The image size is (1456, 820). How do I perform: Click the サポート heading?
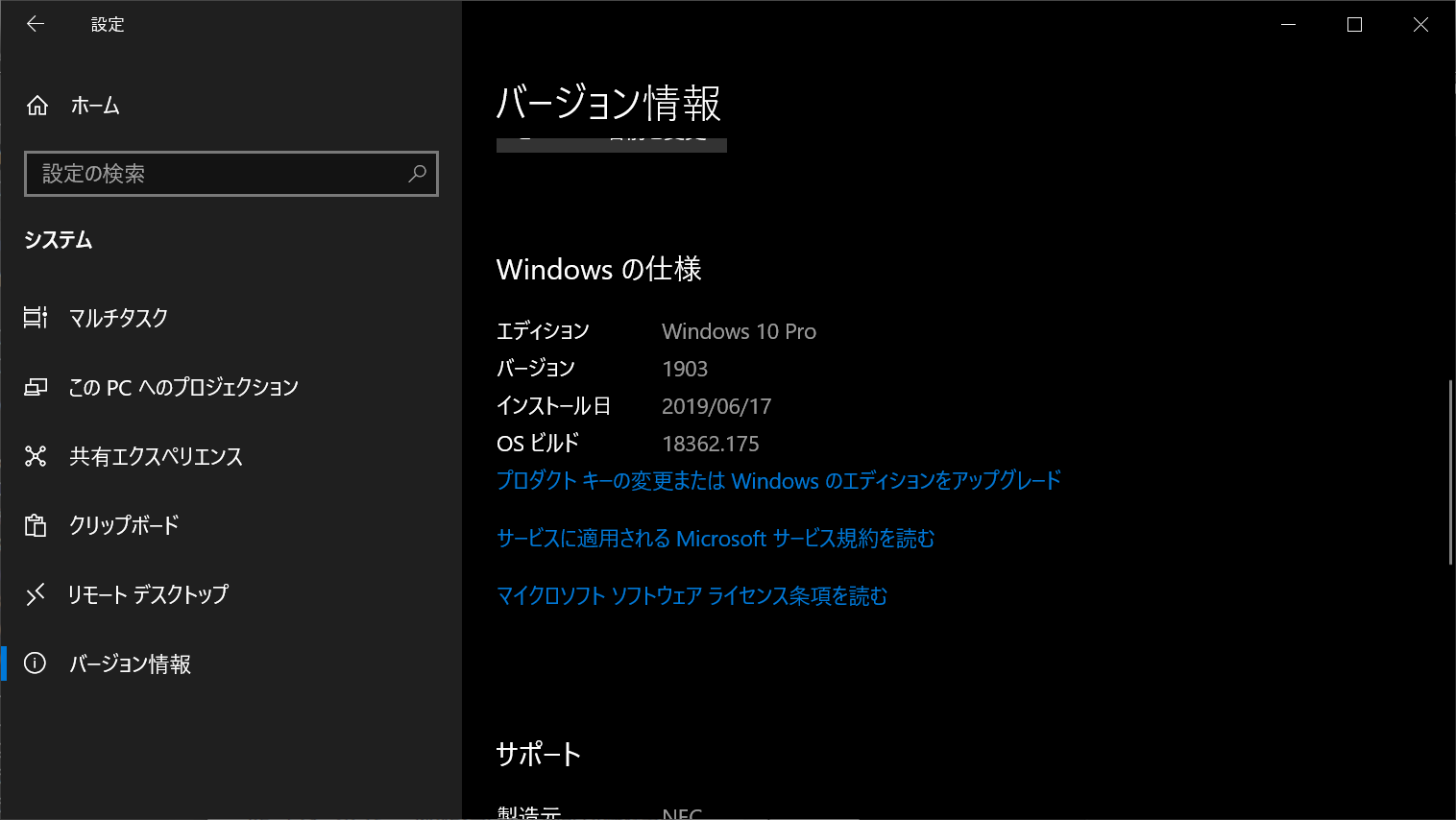[x=539, y=755]
